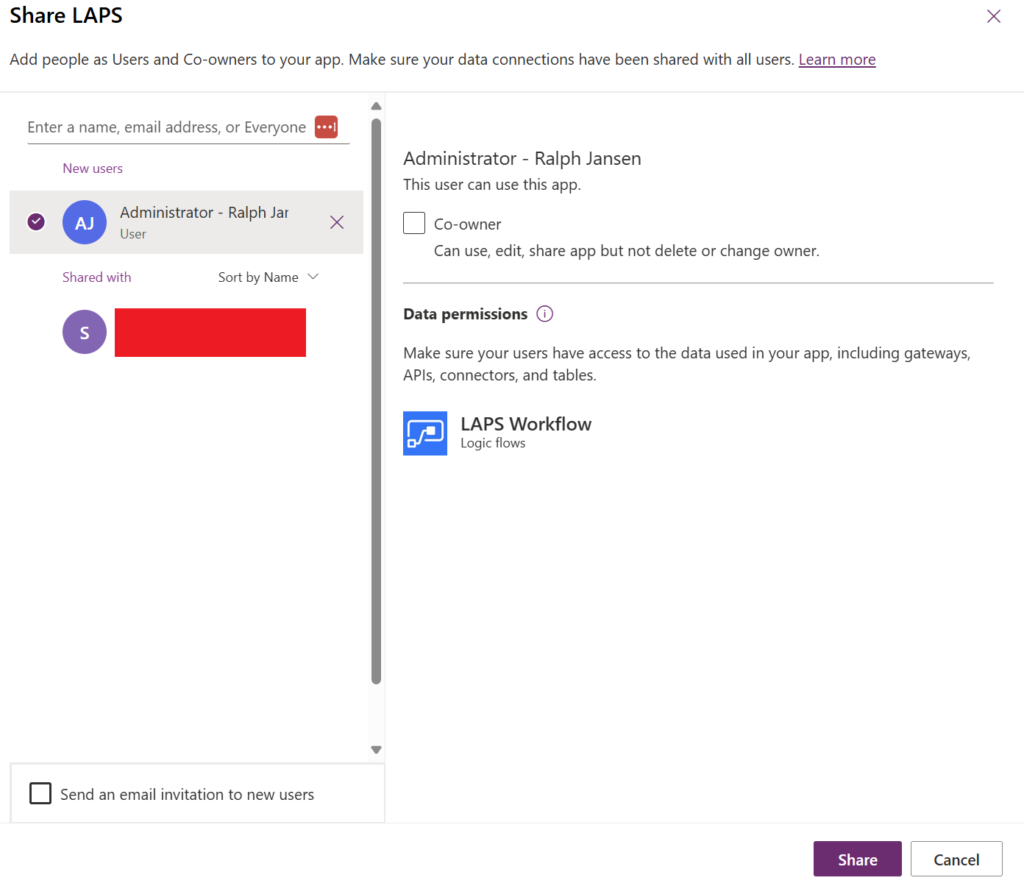The width and height of the screenshot is (1024, 886).
Task: Click the LAPS Workflow flow icon
Action: point(425,433)
